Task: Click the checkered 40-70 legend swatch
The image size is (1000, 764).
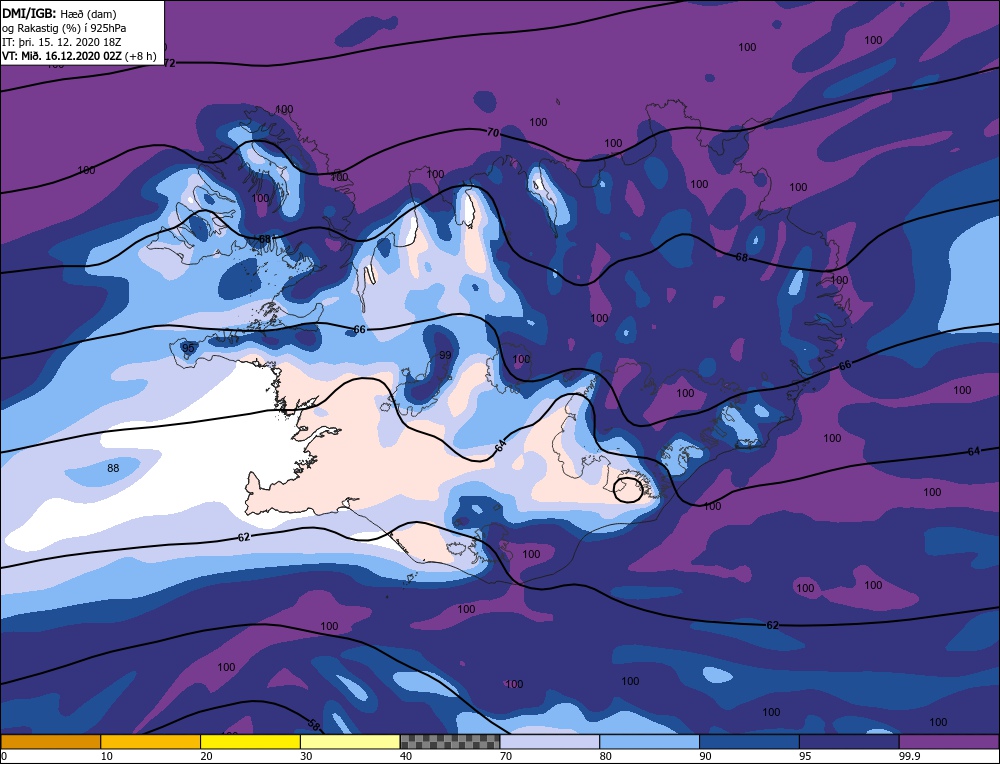Action: 450,742
